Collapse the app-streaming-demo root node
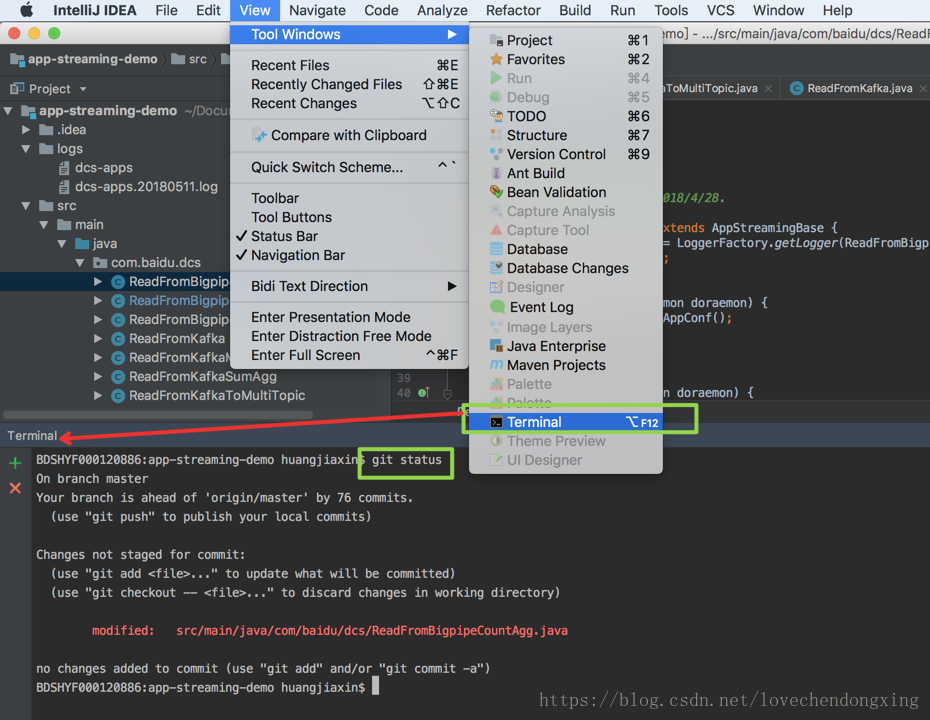 pyautogui.click(x=8, y=110)
